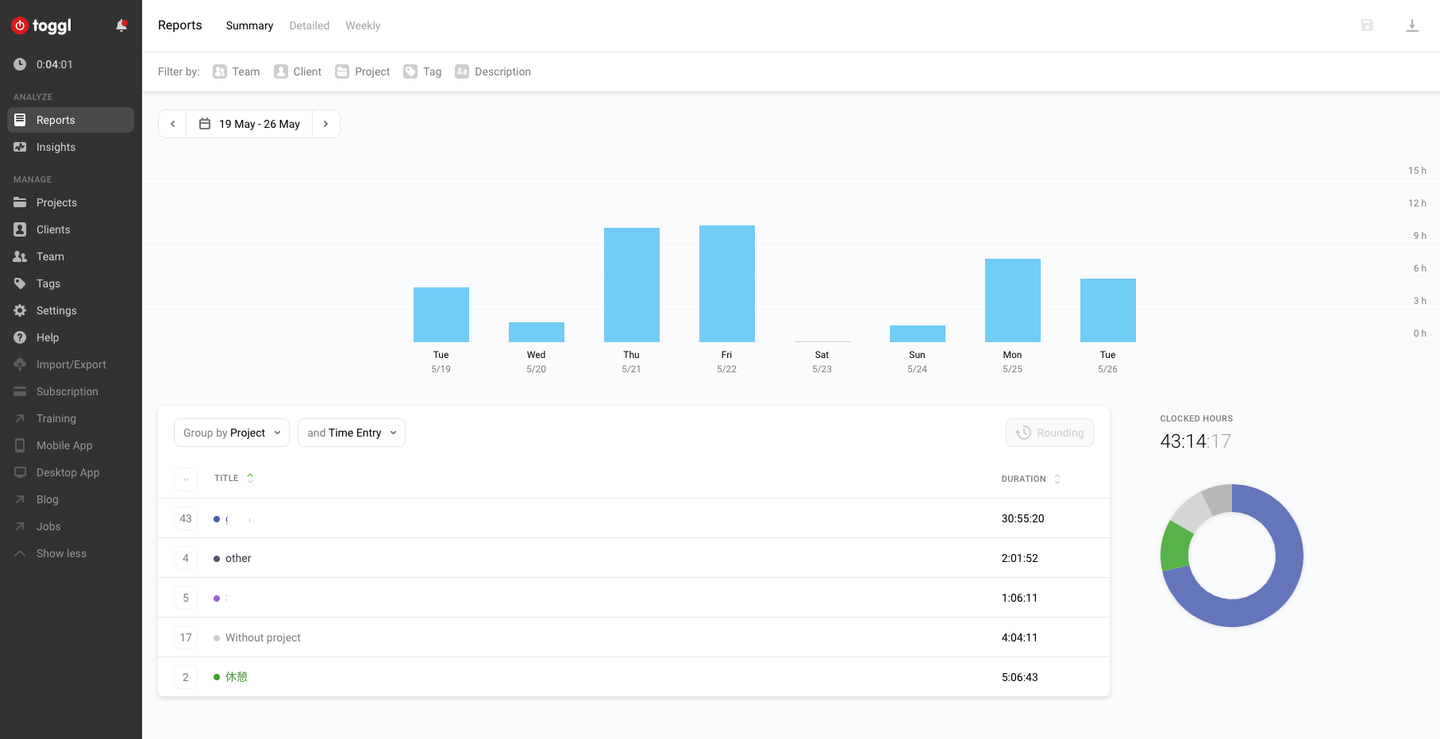
Task: Click the Thursday 5/21 chart bar
Action: [x=631, y=285]
